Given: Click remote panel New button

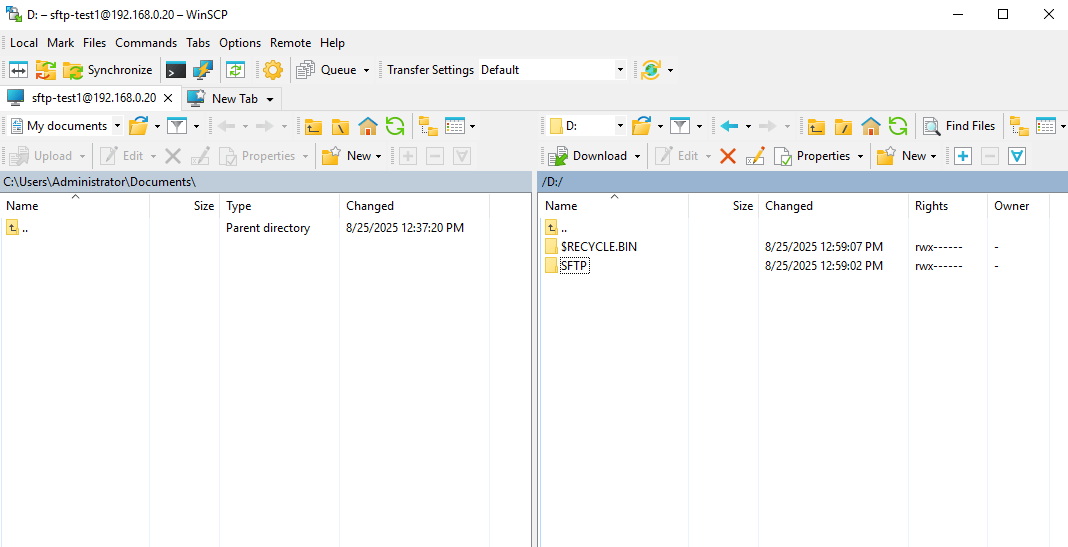Looking at the screenshot, I should [907, 156].
